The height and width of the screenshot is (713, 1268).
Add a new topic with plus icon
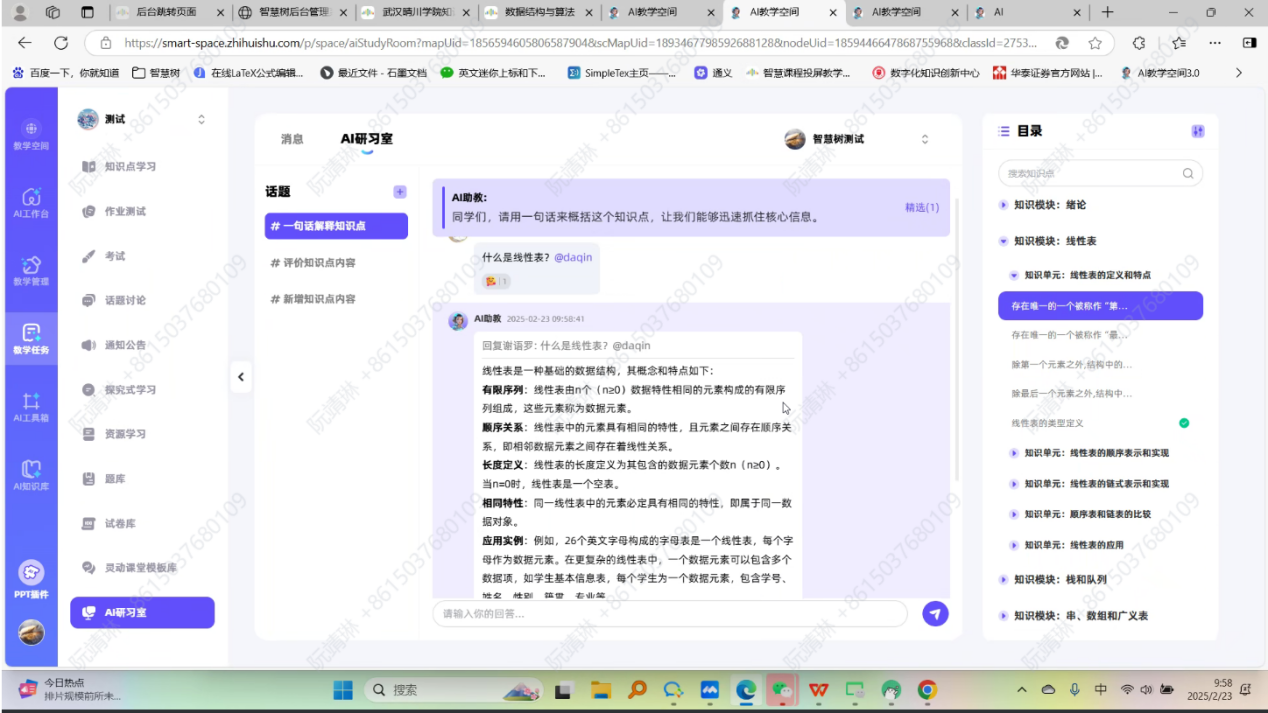tap(400, 192)
